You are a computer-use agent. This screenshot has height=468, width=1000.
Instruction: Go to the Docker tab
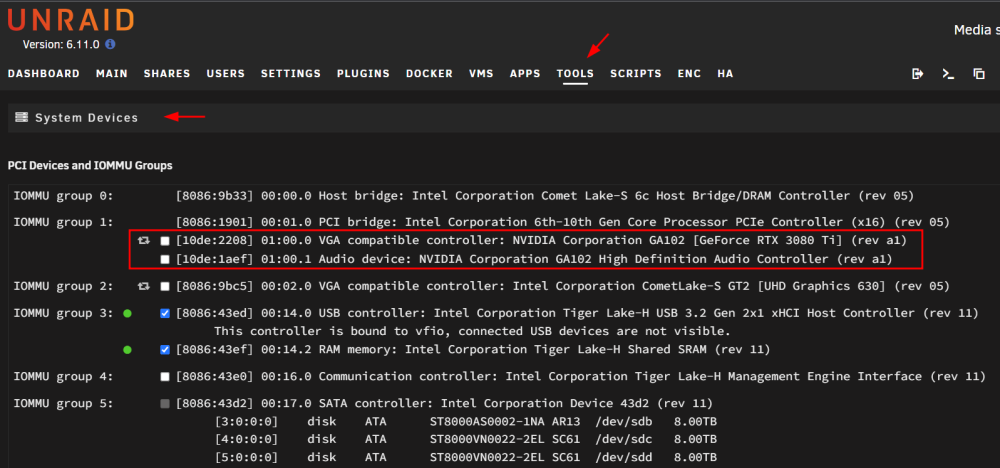coord(429,74)
